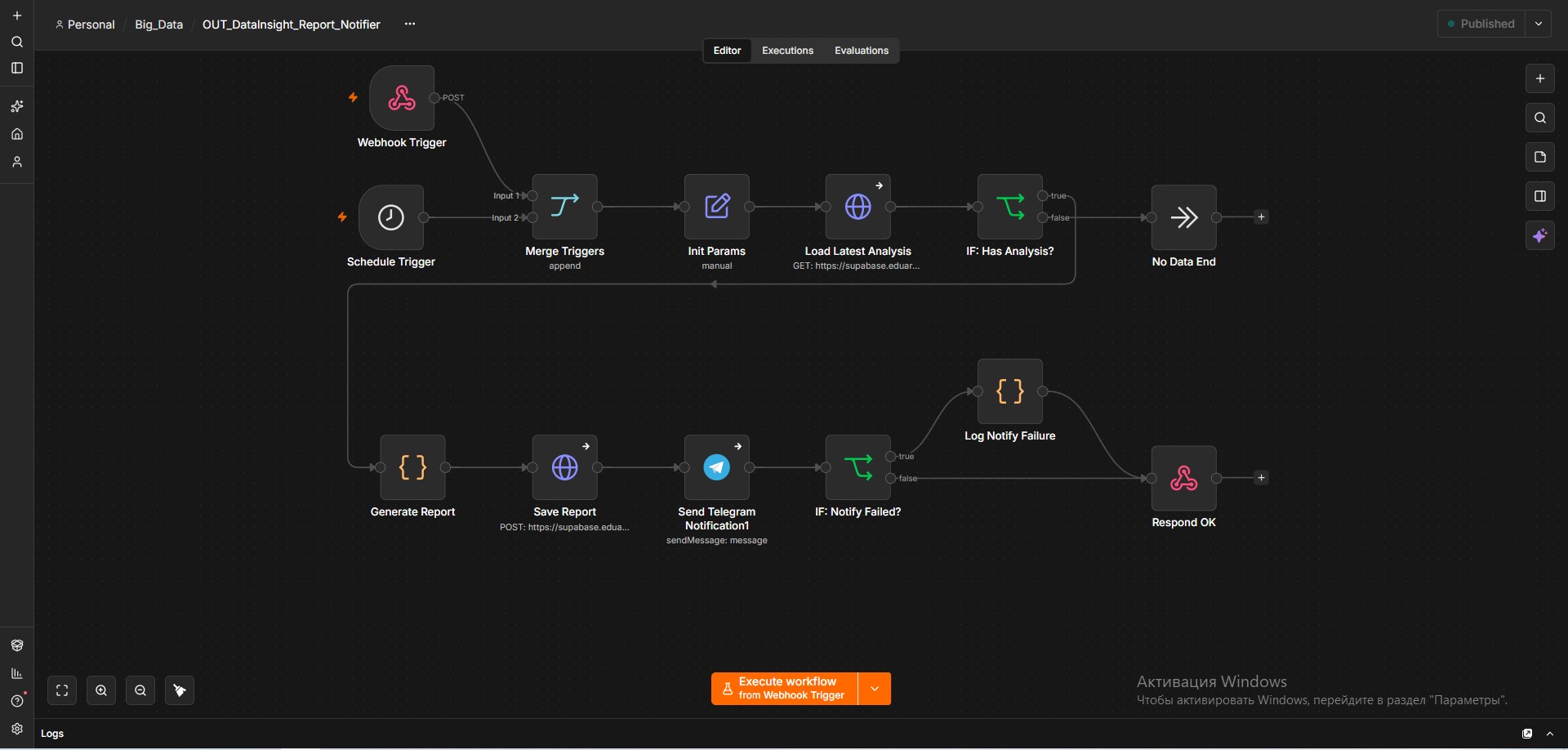Open the sidebar AI sparkle icon
Viewport: 1568px width, 750px height.
point(17,106)
